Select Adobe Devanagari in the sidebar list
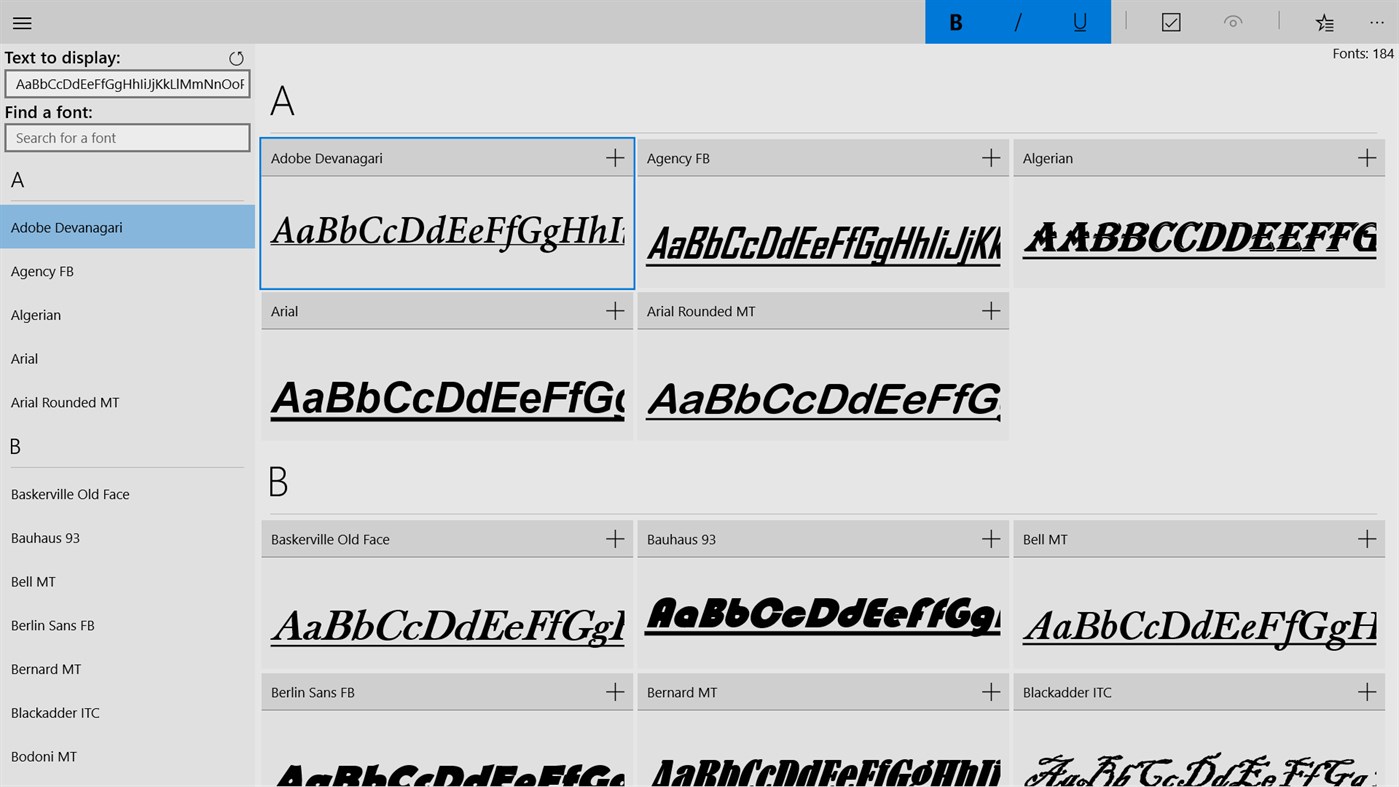The height and width of the screenshot is (787, 1399). 127,227
